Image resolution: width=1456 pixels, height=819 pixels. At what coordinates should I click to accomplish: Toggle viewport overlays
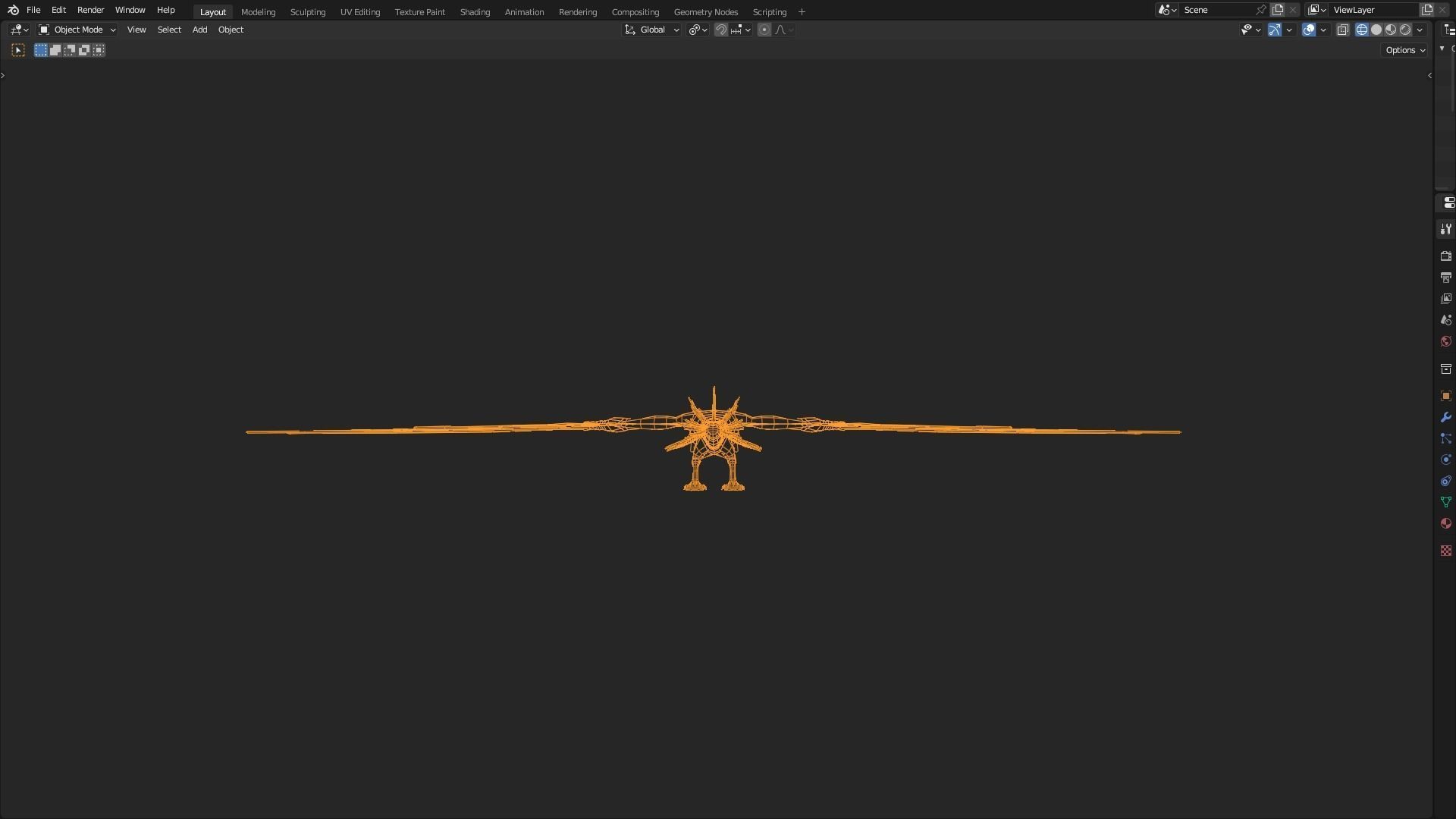click(x=1309, y=30)
